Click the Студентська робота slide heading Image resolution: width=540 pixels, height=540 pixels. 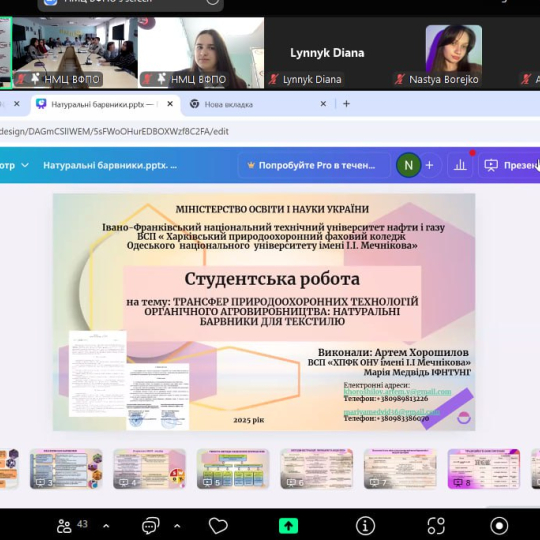coord(272,279)
